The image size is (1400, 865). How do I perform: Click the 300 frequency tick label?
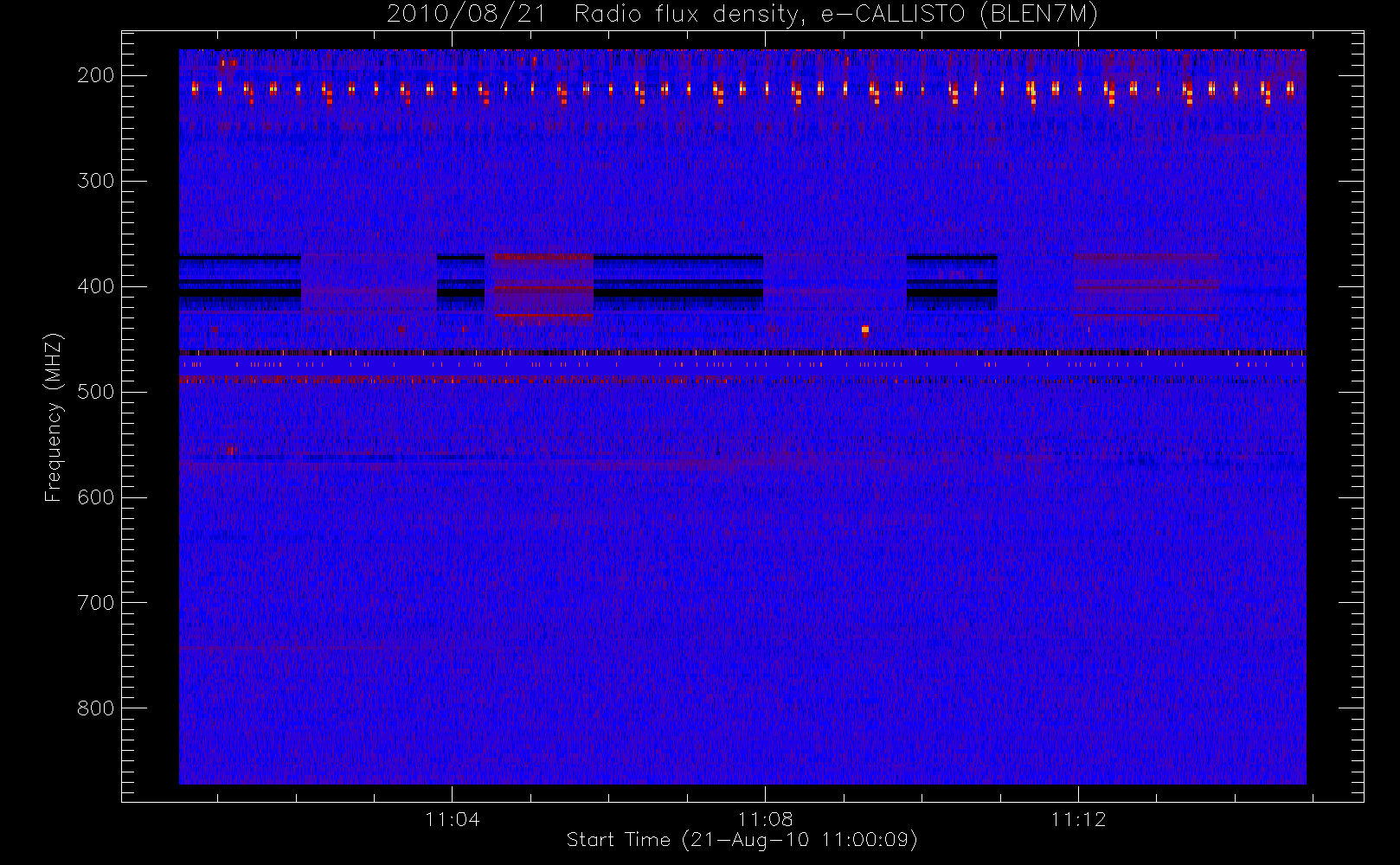pos(96,181)
